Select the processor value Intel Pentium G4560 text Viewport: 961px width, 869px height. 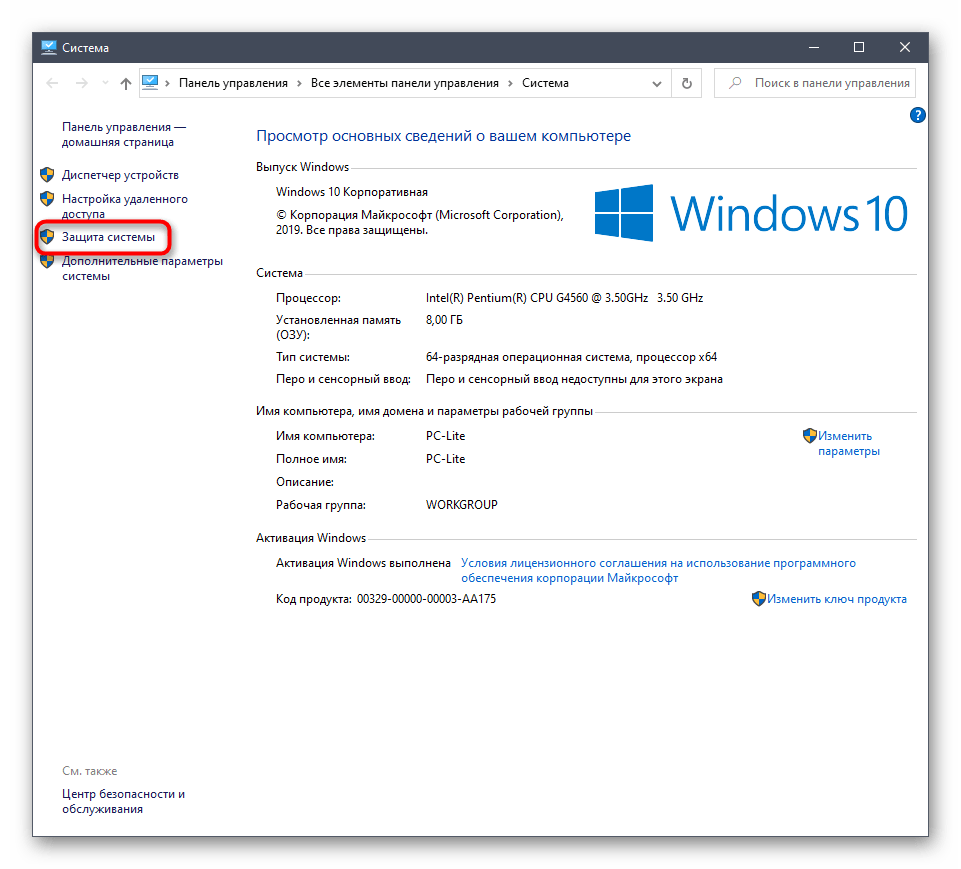(x=564, y=298)
